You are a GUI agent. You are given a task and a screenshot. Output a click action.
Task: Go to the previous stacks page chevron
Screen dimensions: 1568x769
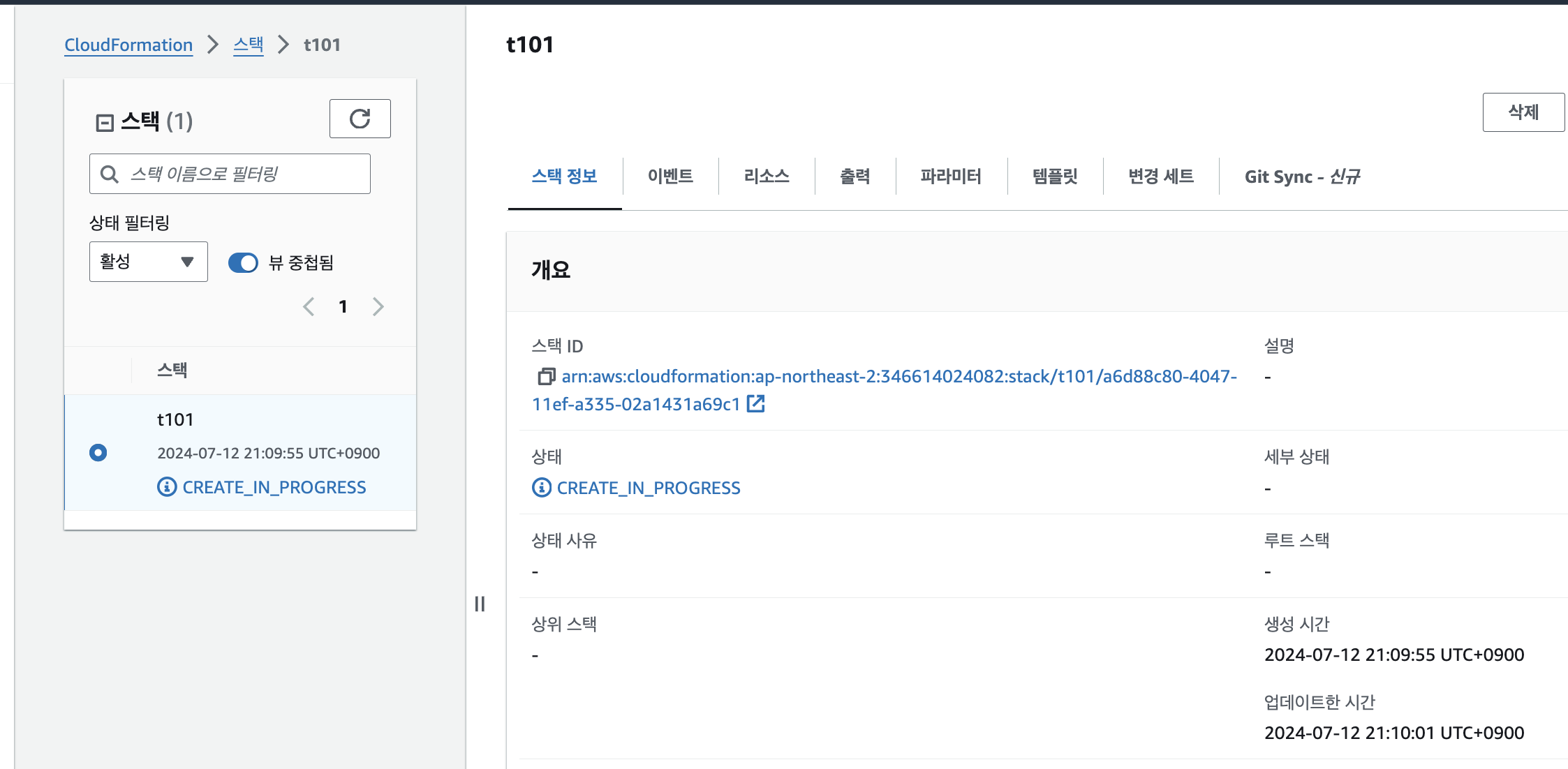(x=309, y=306)
